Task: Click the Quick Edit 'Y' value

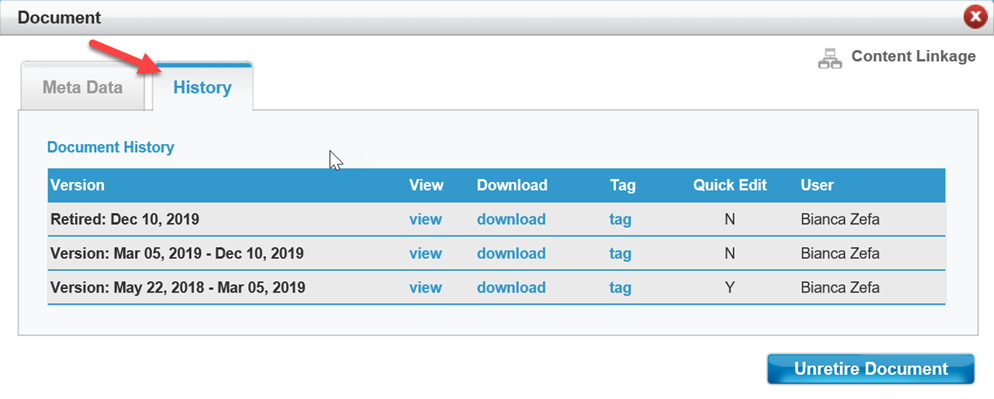Action: click(730, 288)
